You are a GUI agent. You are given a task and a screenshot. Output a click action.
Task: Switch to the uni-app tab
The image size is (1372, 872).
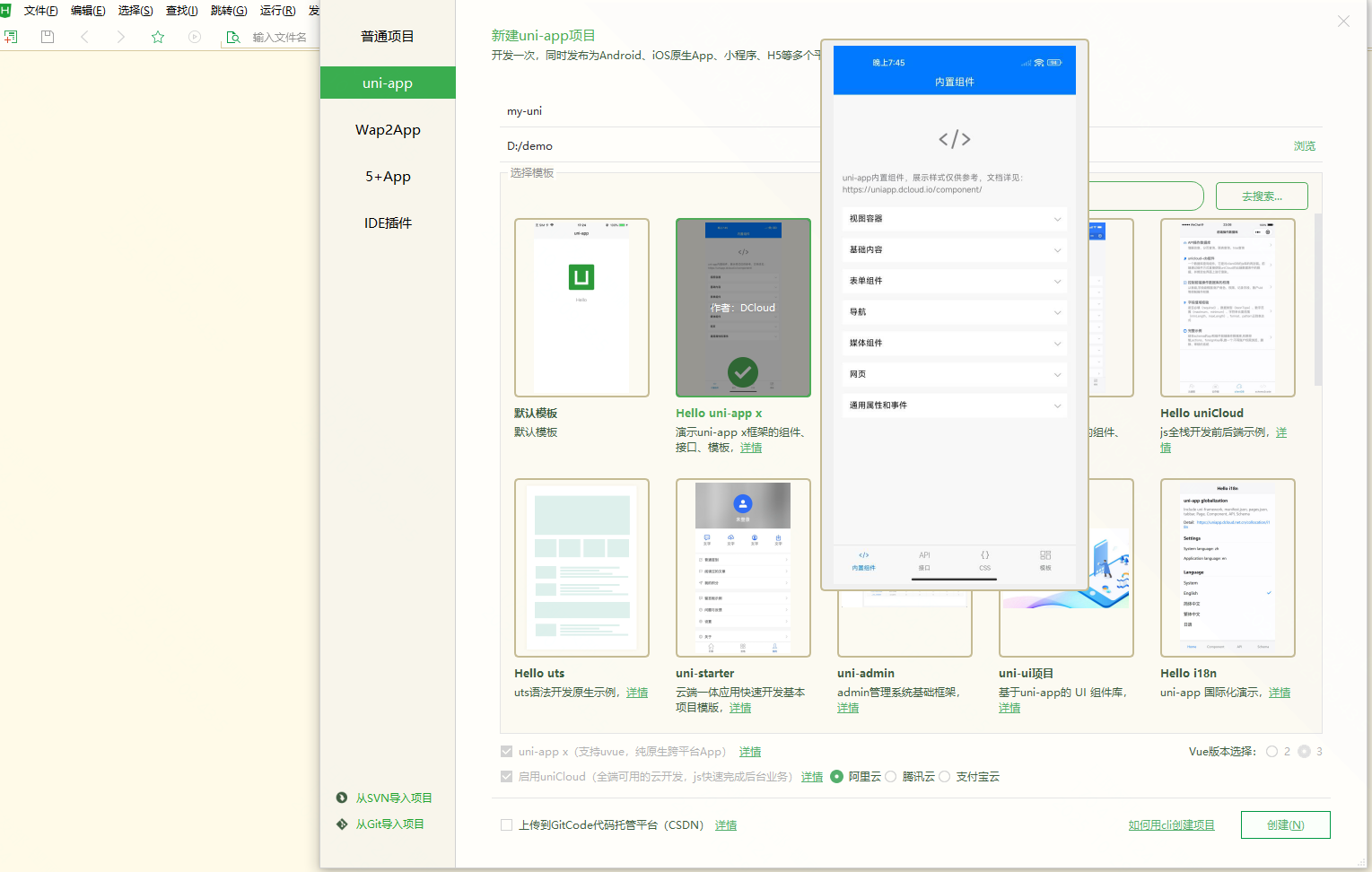[388, 83]
